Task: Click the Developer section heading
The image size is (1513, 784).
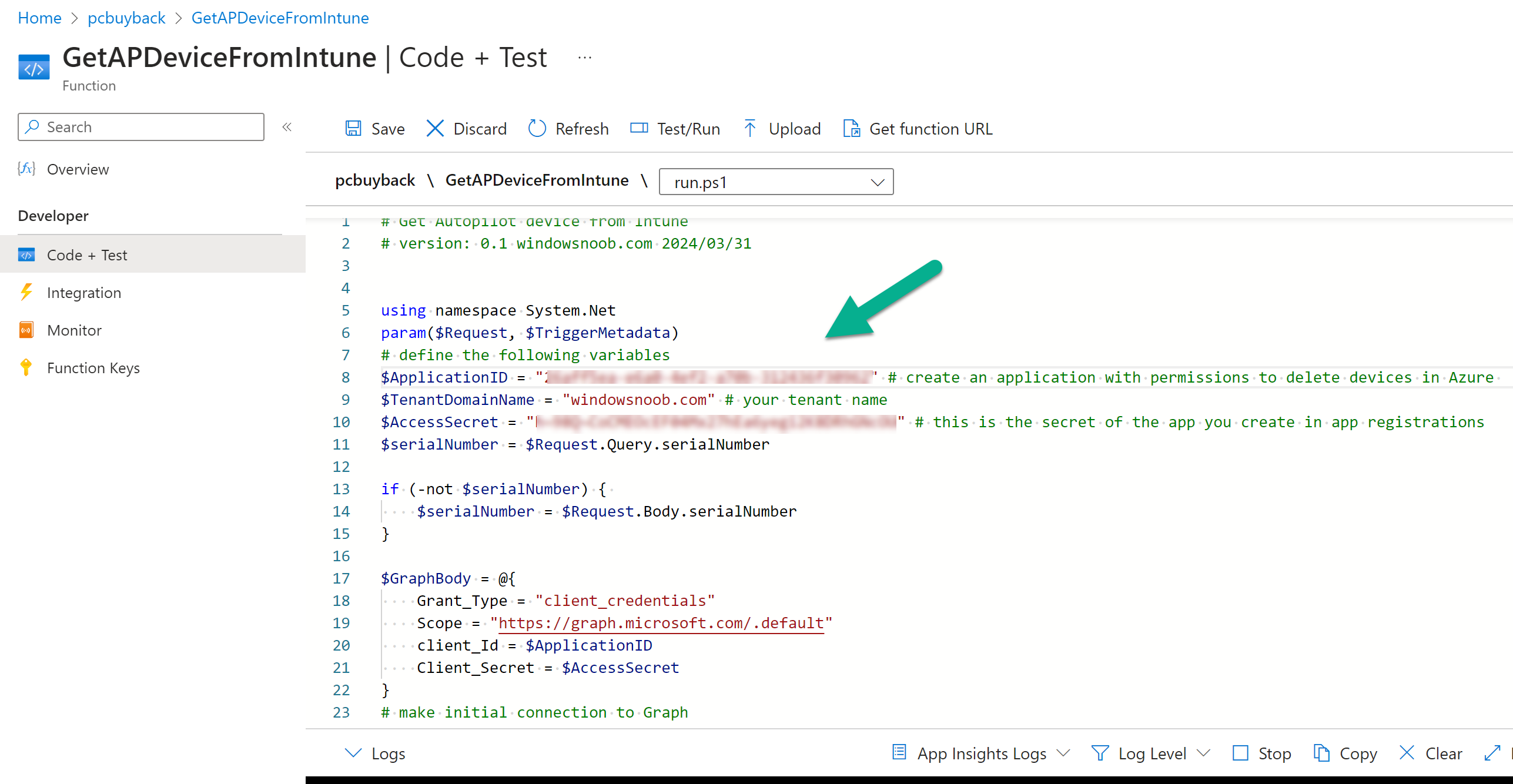Action: click(53, 216)
